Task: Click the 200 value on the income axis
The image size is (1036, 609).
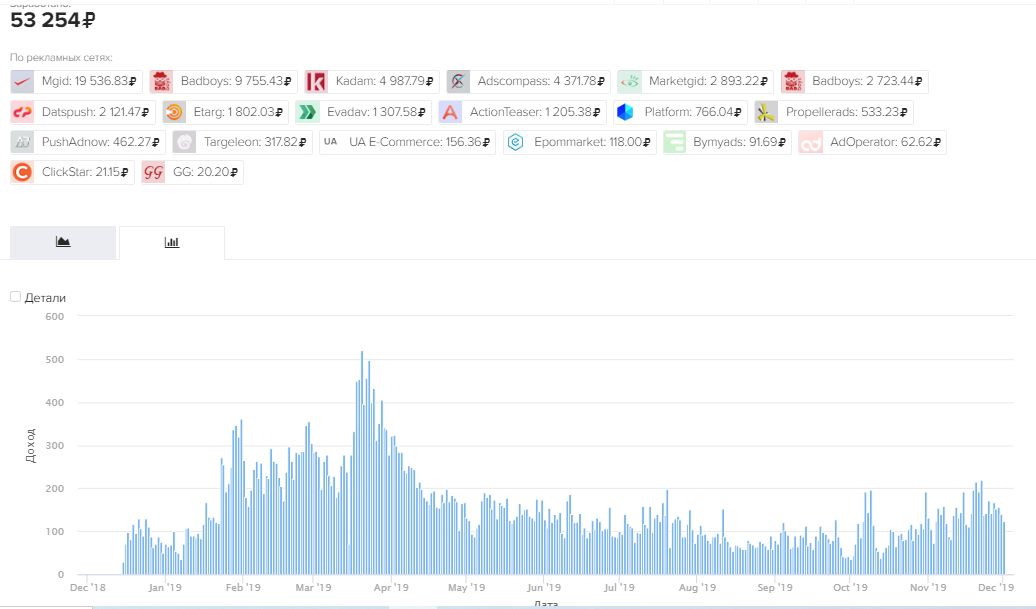Action: coord(55,489)
